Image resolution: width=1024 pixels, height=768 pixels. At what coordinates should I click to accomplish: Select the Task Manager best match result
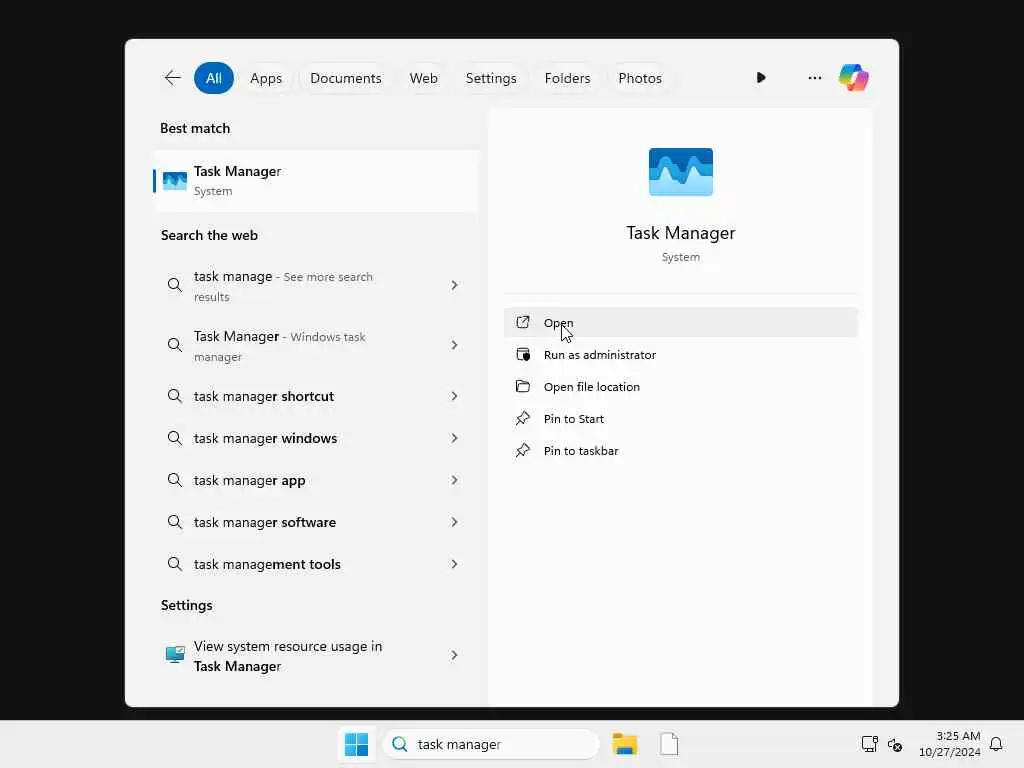pyautogui.click(x=316, y=181)
